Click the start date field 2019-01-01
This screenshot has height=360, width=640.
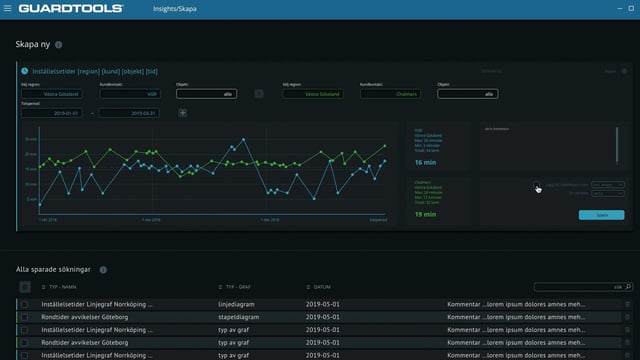tap(52, 113)
